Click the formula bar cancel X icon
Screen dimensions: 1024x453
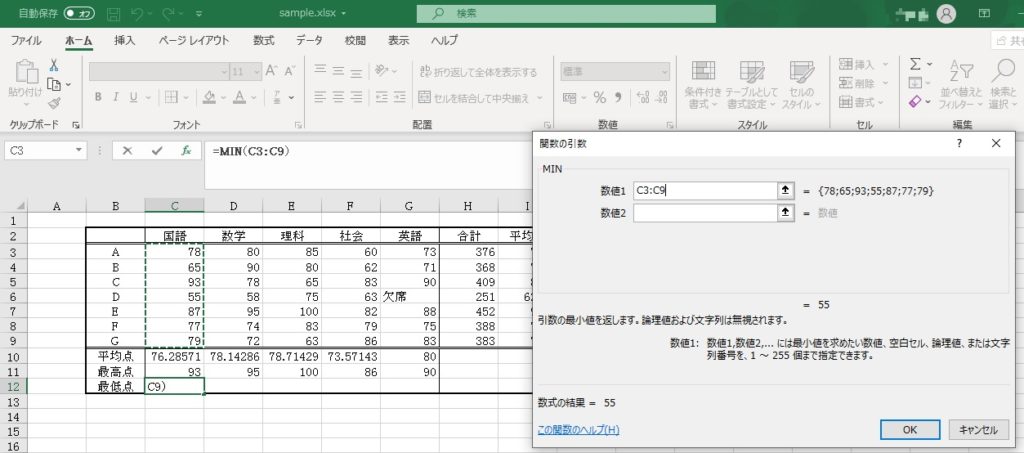tap(127, 151)
